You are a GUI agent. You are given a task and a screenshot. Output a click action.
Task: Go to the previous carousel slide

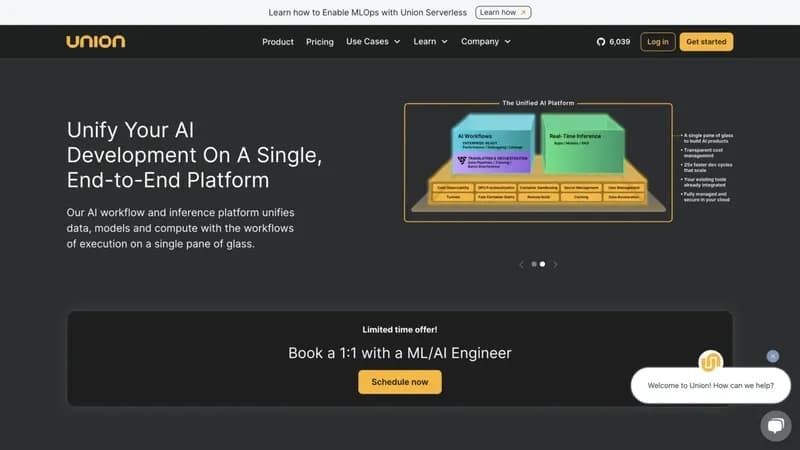click(x=521, y=264)
